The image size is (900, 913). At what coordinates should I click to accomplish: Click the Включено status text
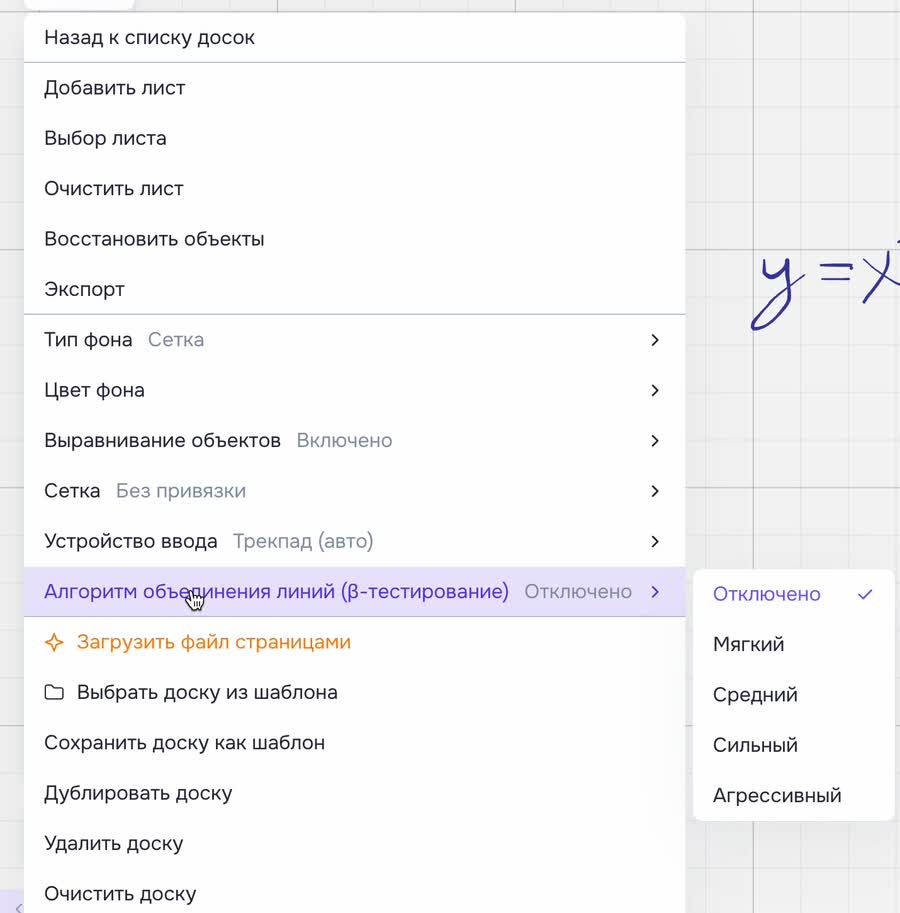point(345,441)
